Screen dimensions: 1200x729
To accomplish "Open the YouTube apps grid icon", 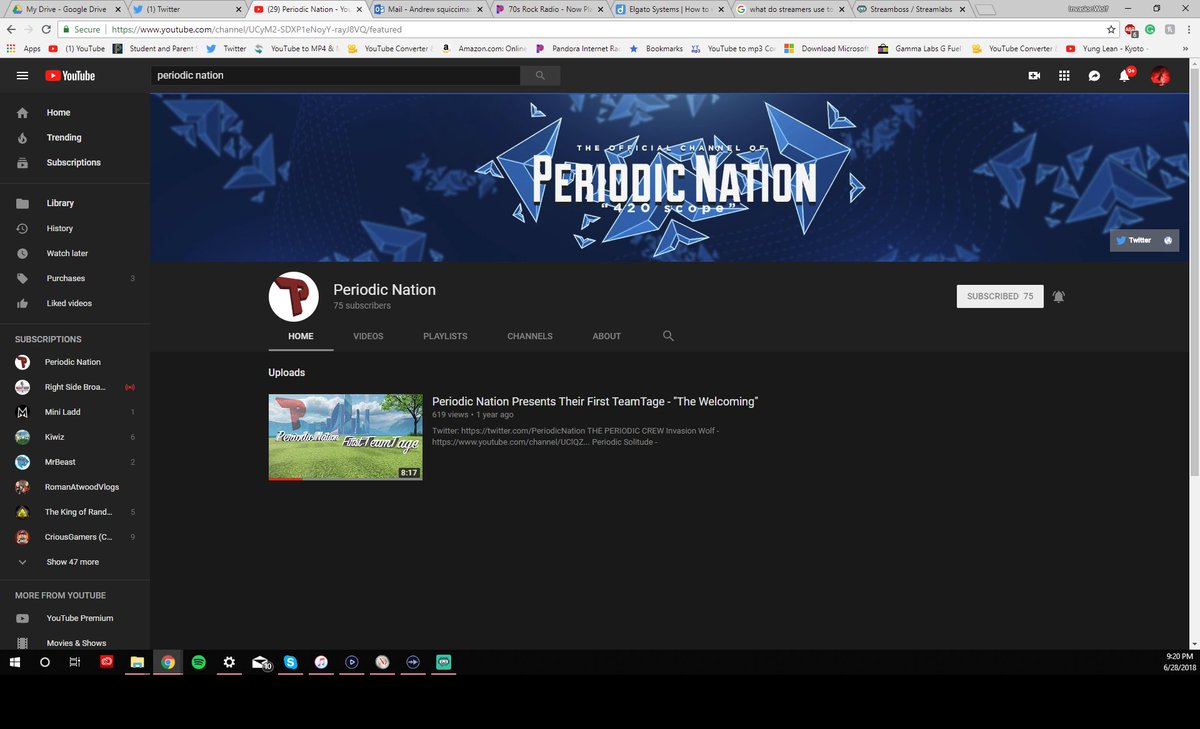I will tap(1064, 76).
